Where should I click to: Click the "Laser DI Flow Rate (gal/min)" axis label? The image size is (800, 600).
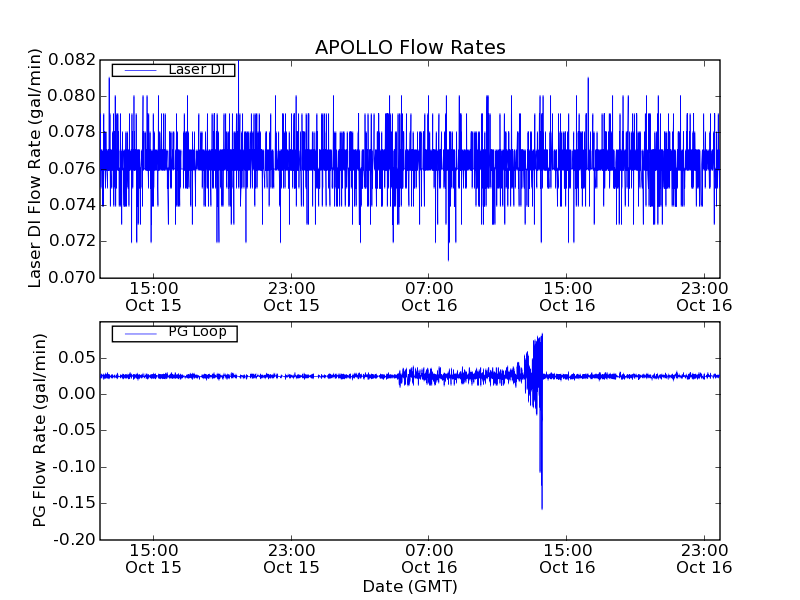[x=34, y=168]
